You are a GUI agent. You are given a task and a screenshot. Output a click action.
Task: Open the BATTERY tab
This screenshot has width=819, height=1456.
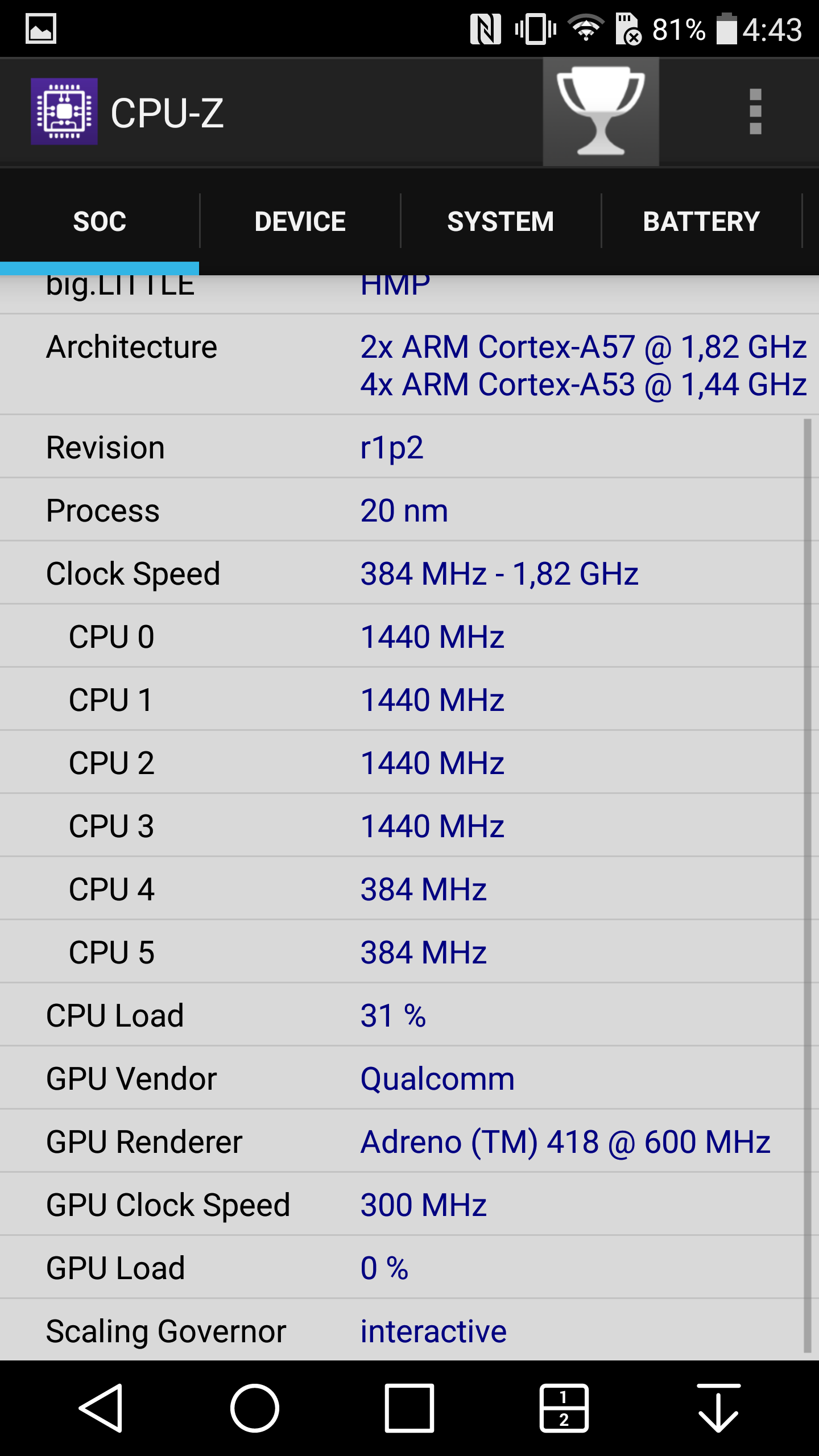(x=701, y=221)
